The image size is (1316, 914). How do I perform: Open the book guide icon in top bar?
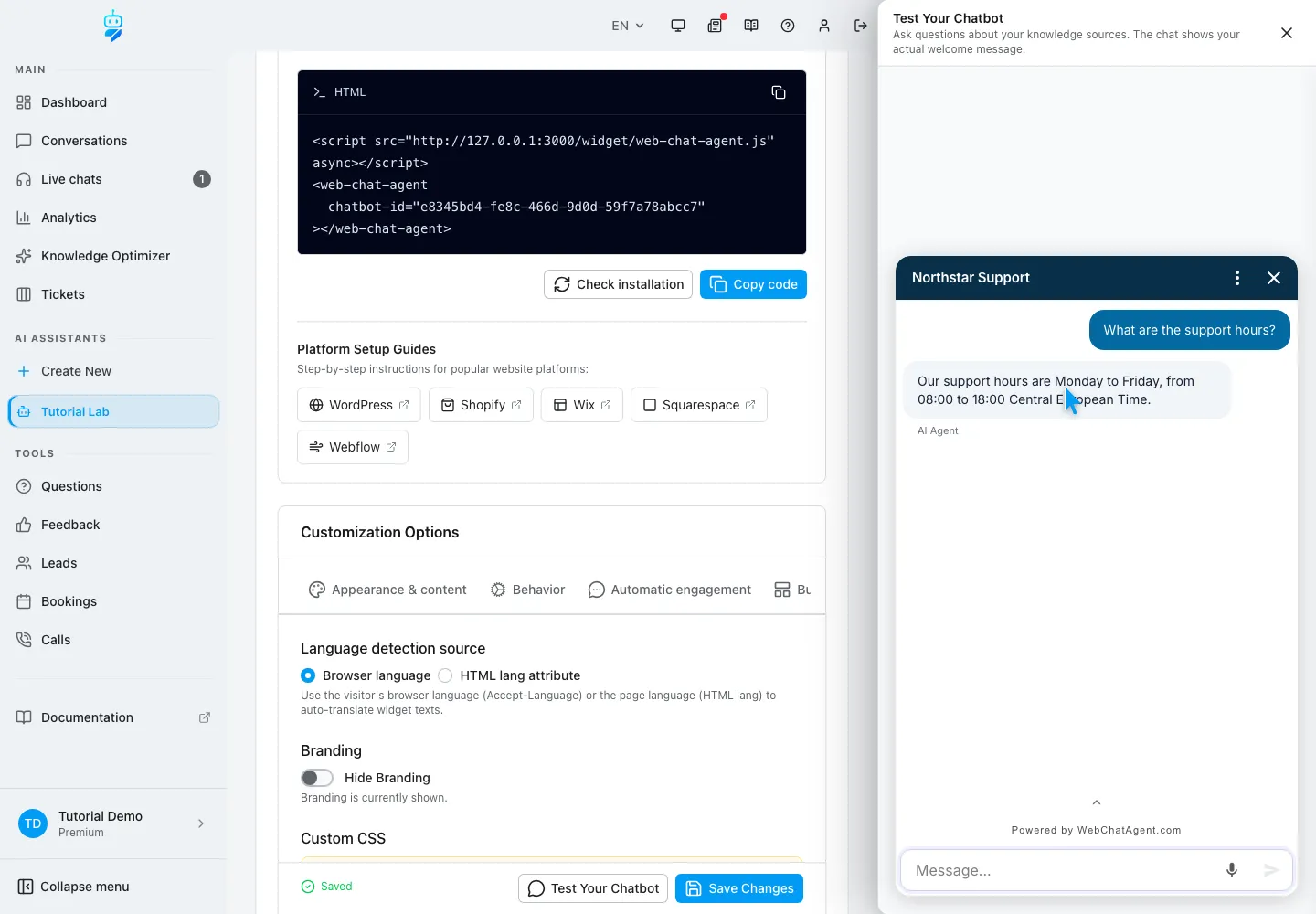click(x=751, y=26)
